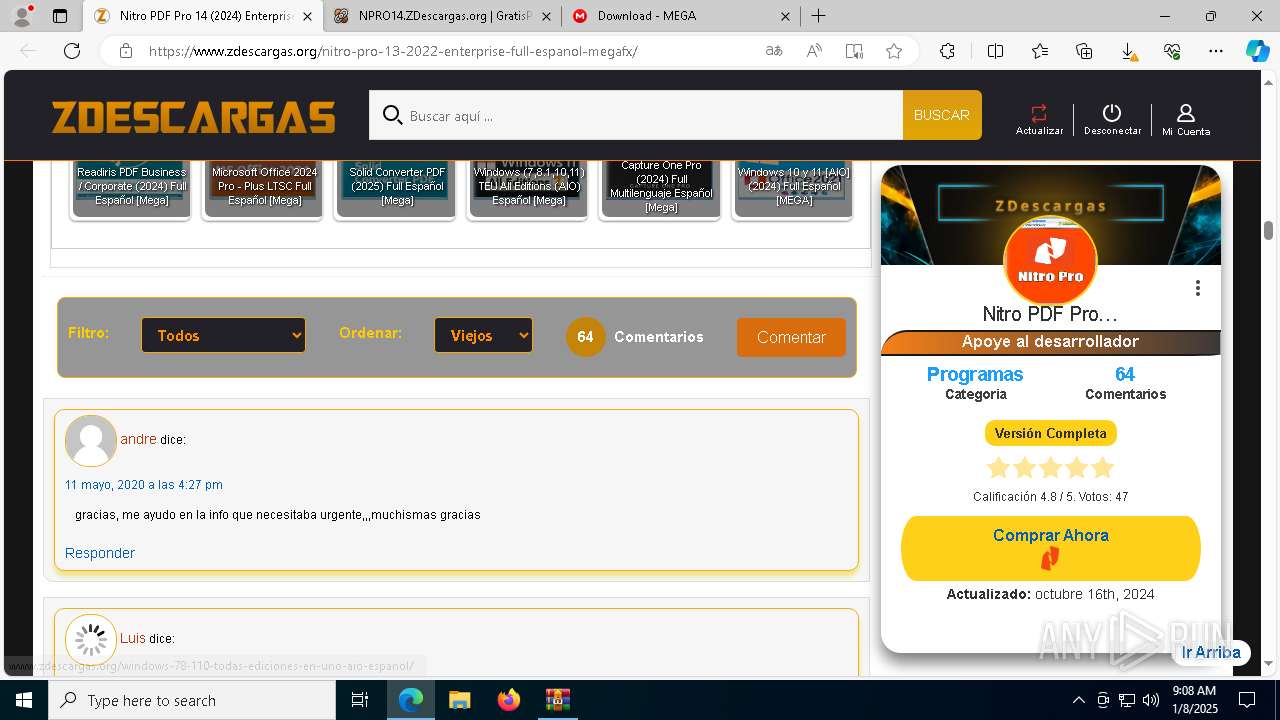Click the Comentar button
Screen dimensions: 1280x720
(791, 337)
